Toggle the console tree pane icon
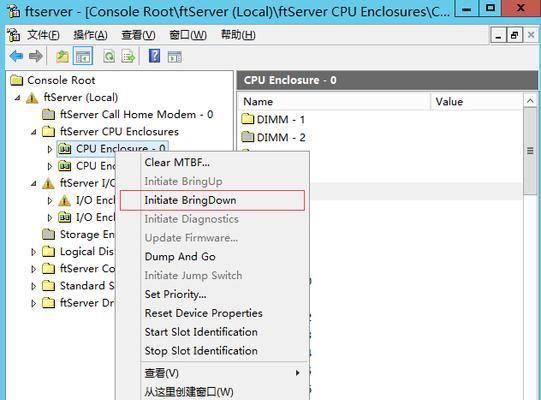The width and height of the screenshot is (541, 400). pyautogui.click(x=83, y=56)
